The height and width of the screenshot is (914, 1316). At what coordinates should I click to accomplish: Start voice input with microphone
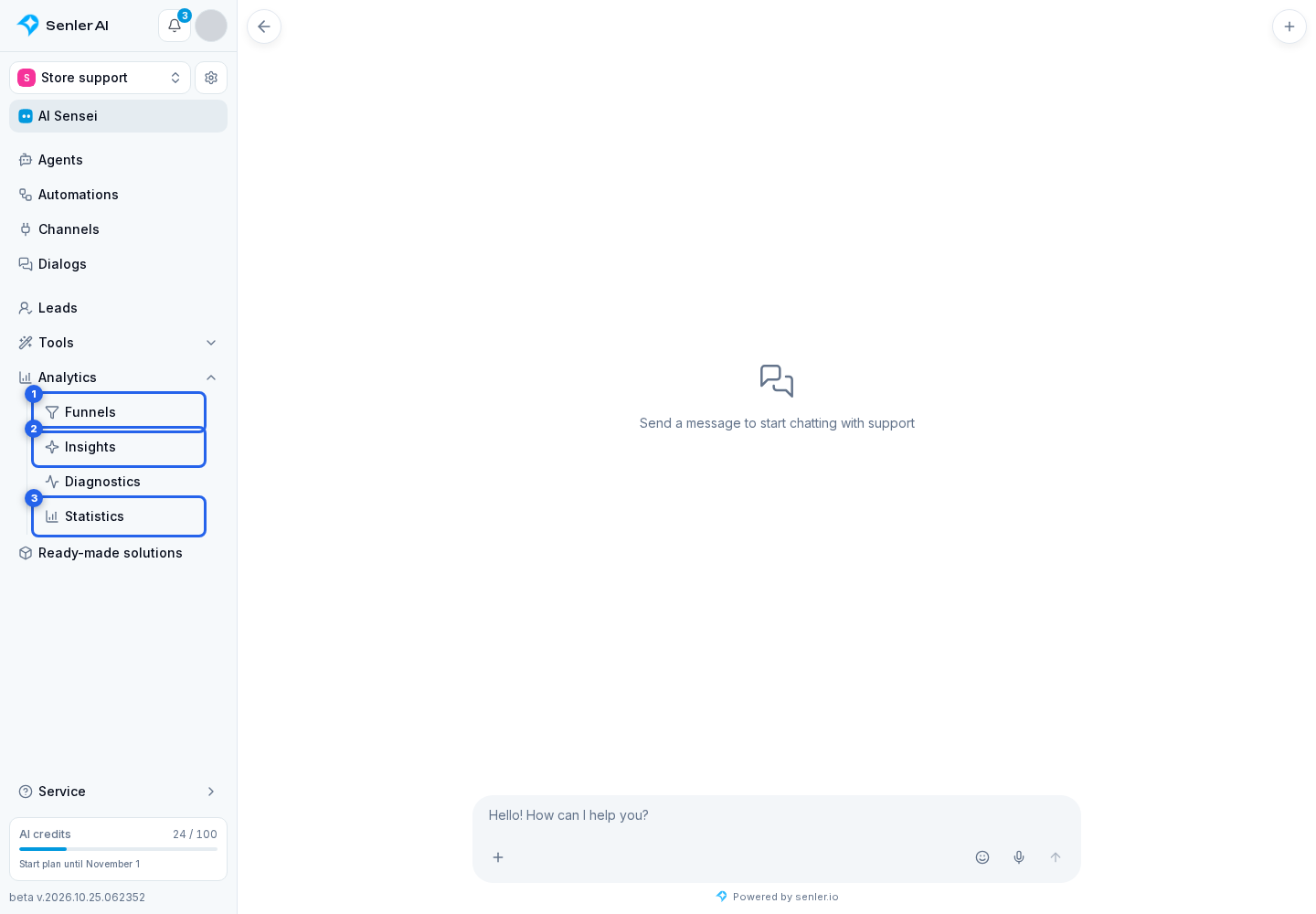pos(1019,857)
